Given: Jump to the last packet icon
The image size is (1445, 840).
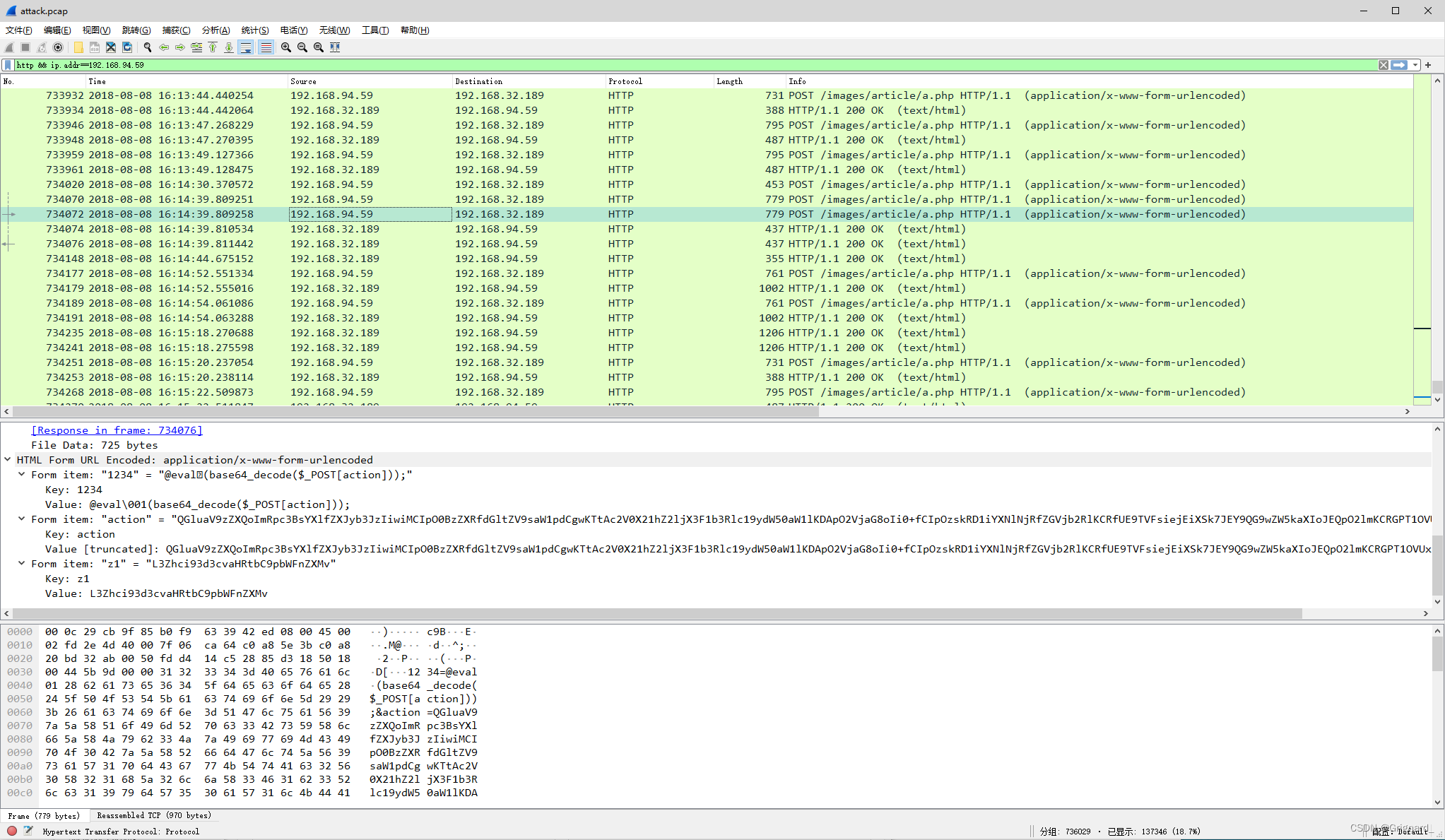Looking at the screenshot, I should point(229,47).
